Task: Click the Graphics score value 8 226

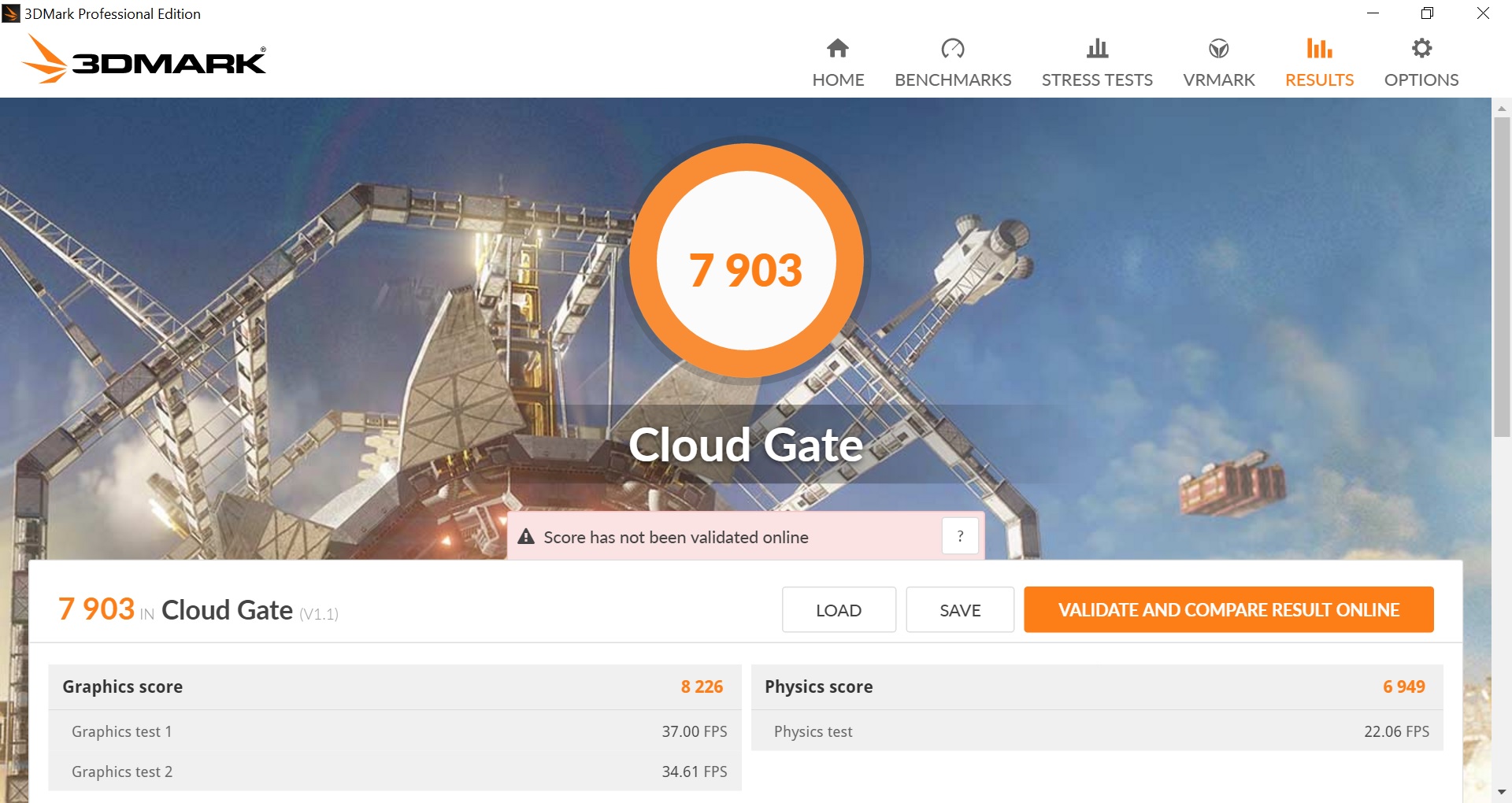Action: tap(702, 687)
